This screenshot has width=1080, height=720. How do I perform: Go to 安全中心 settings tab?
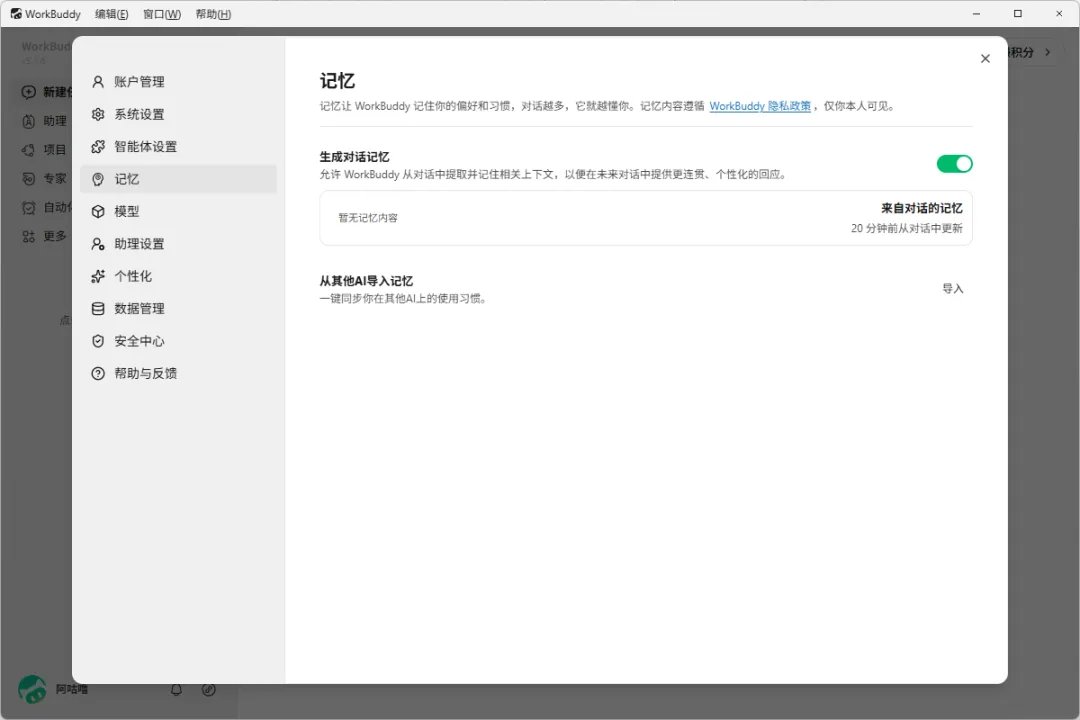pos(178,341)
